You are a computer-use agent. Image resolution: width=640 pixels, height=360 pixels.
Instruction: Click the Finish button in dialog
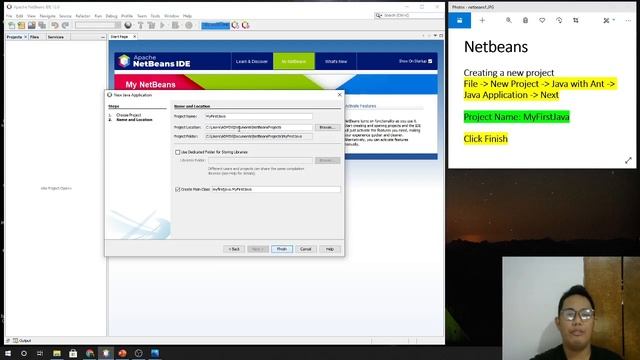coord(282,249)
